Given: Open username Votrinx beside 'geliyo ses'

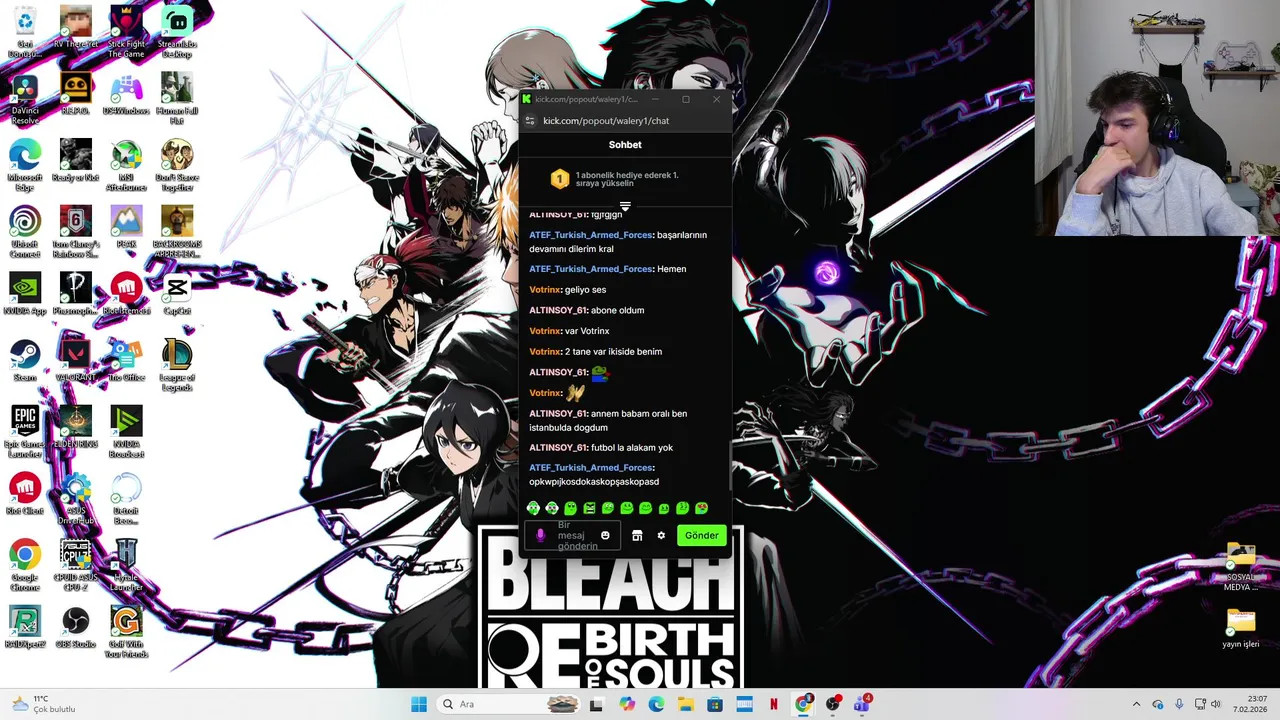Looking at the screenshot, I should click(x=545, y=290).
